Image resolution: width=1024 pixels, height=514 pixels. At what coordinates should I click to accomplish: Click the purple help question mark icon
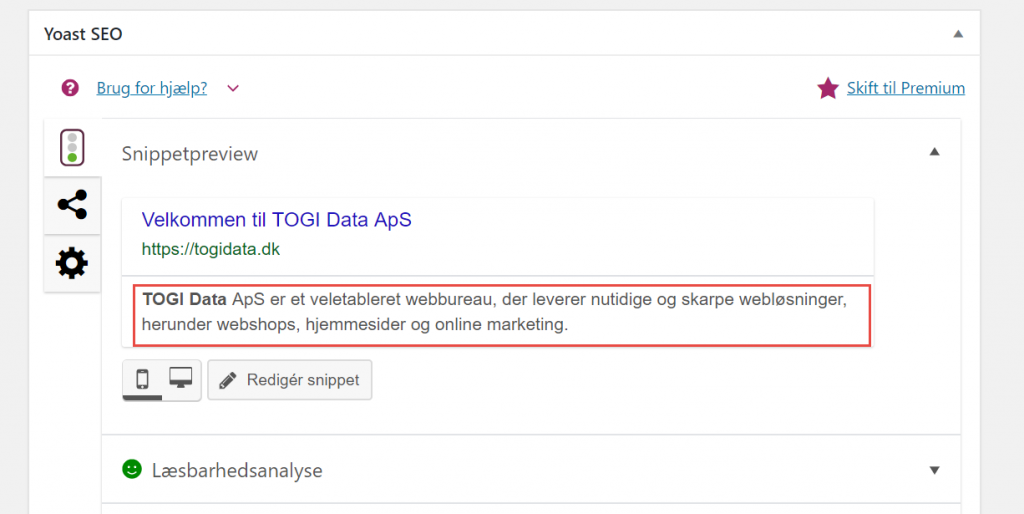(70, 88)
